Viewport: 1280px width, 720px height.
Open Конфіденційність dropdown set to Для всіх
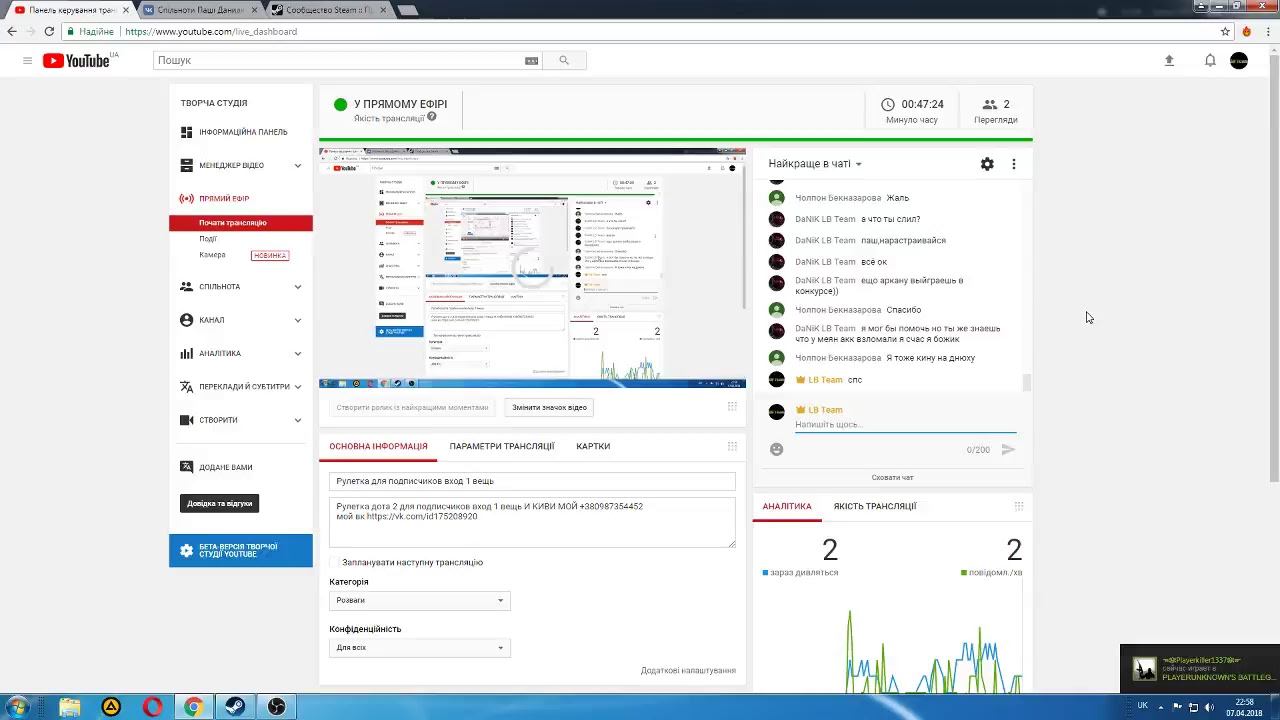pos(420,648)
